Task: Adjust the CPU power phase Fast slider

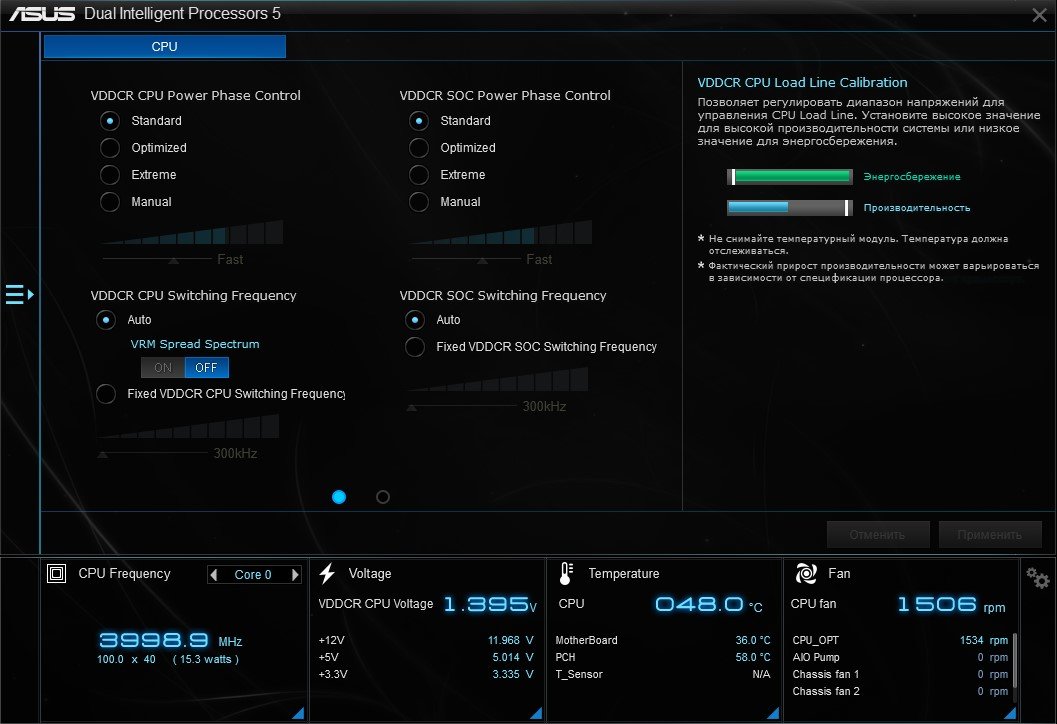Action: 173,260
